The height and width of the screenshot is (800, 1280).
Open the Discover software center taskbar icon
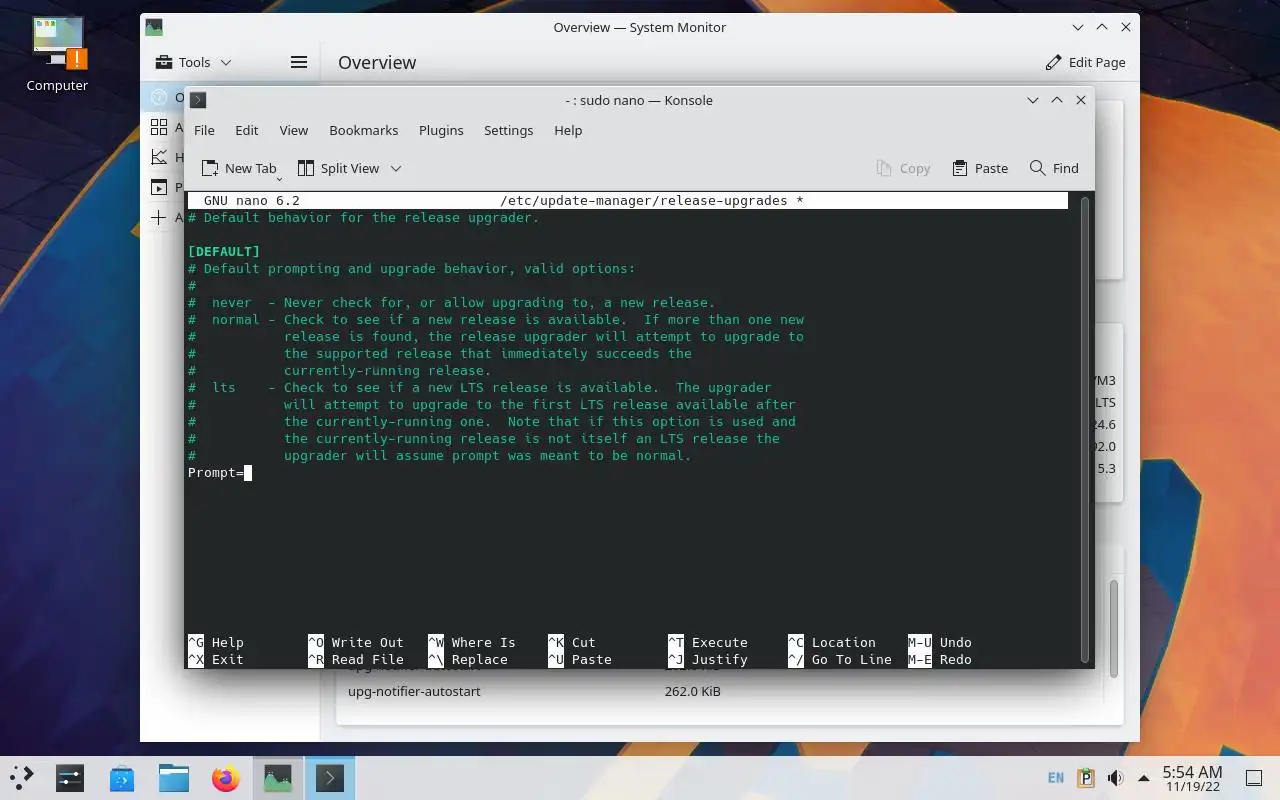122,778
